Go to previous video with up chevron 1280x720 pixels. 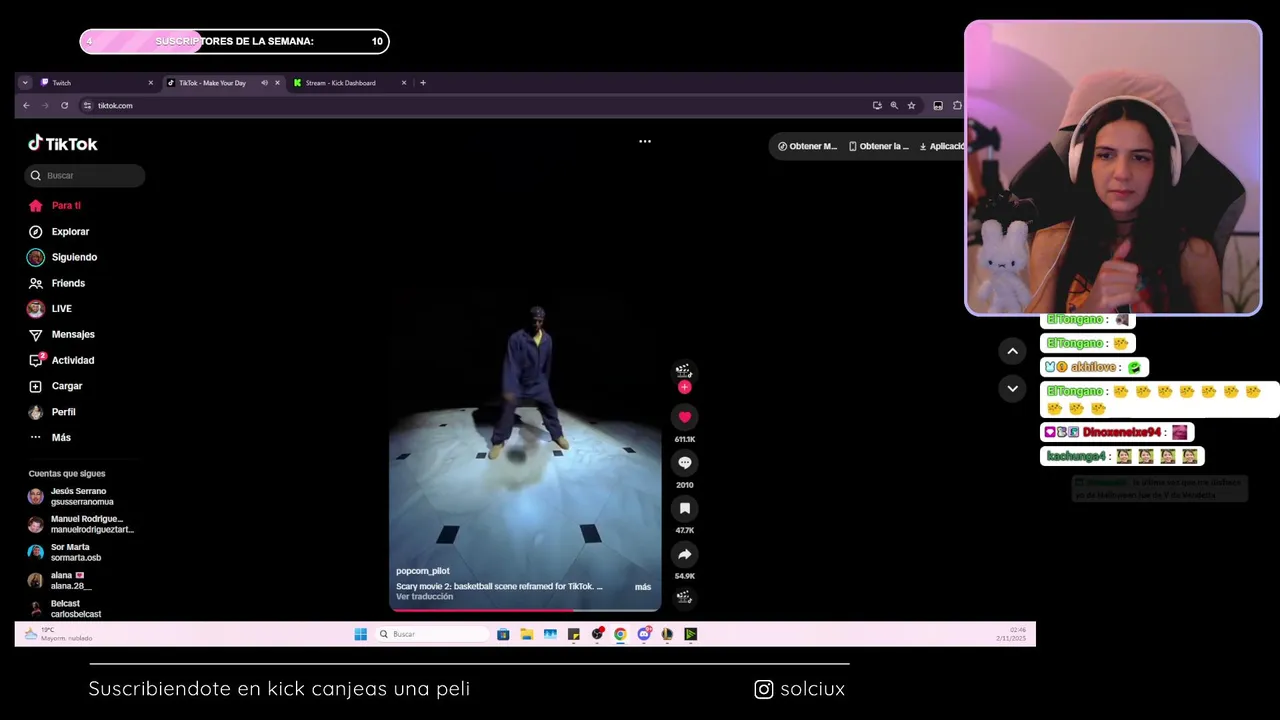point(1012,351)
